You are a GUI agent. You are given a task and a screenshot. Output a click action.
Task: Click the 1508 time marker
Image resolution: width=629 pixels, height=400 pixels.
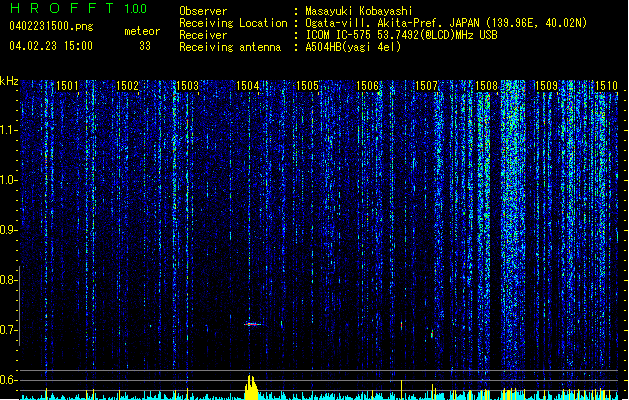tap(486, 85)
